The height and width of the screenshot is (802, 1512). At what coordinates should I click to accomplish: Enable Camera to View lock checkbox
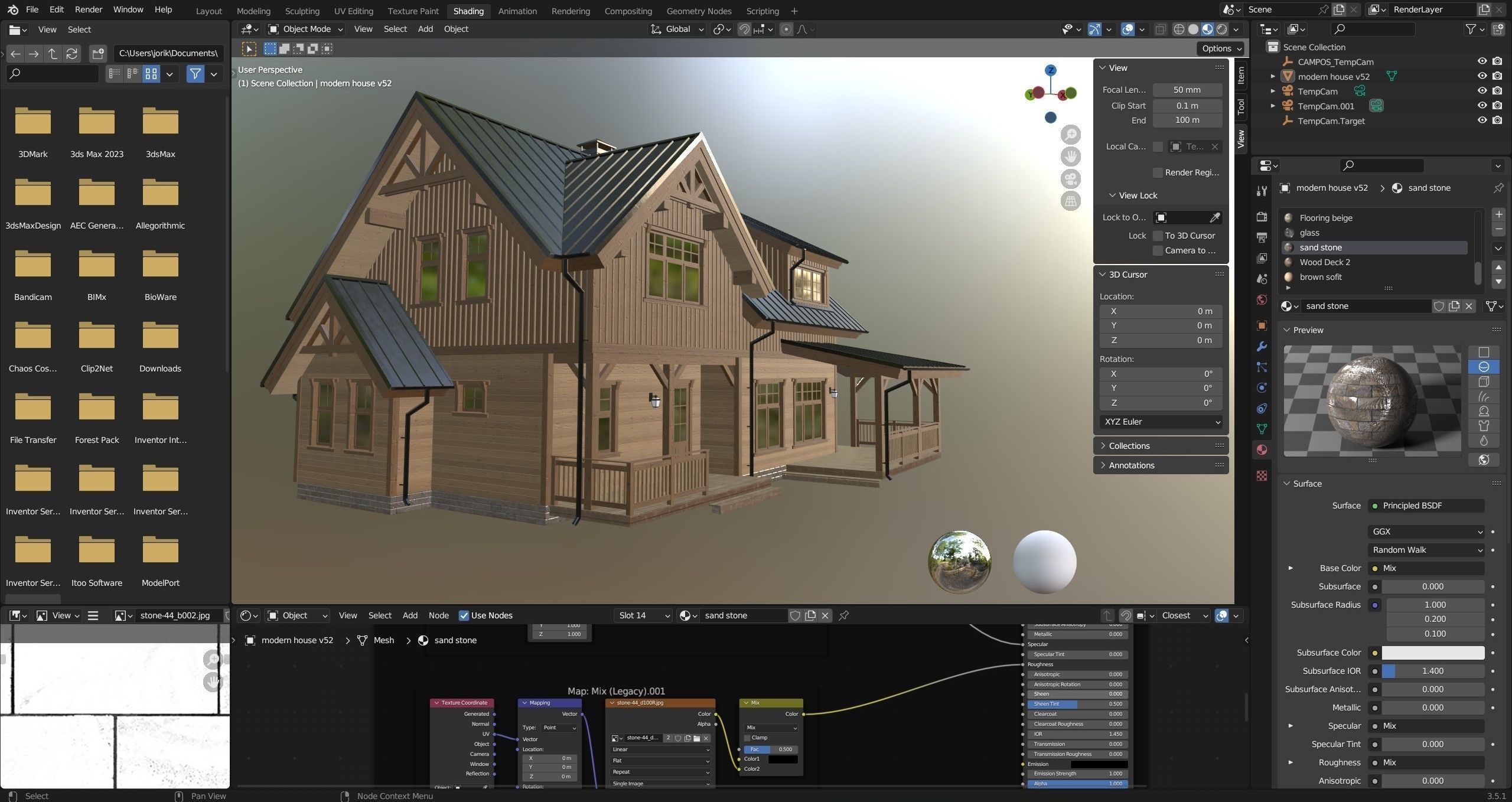(1158, 250)
